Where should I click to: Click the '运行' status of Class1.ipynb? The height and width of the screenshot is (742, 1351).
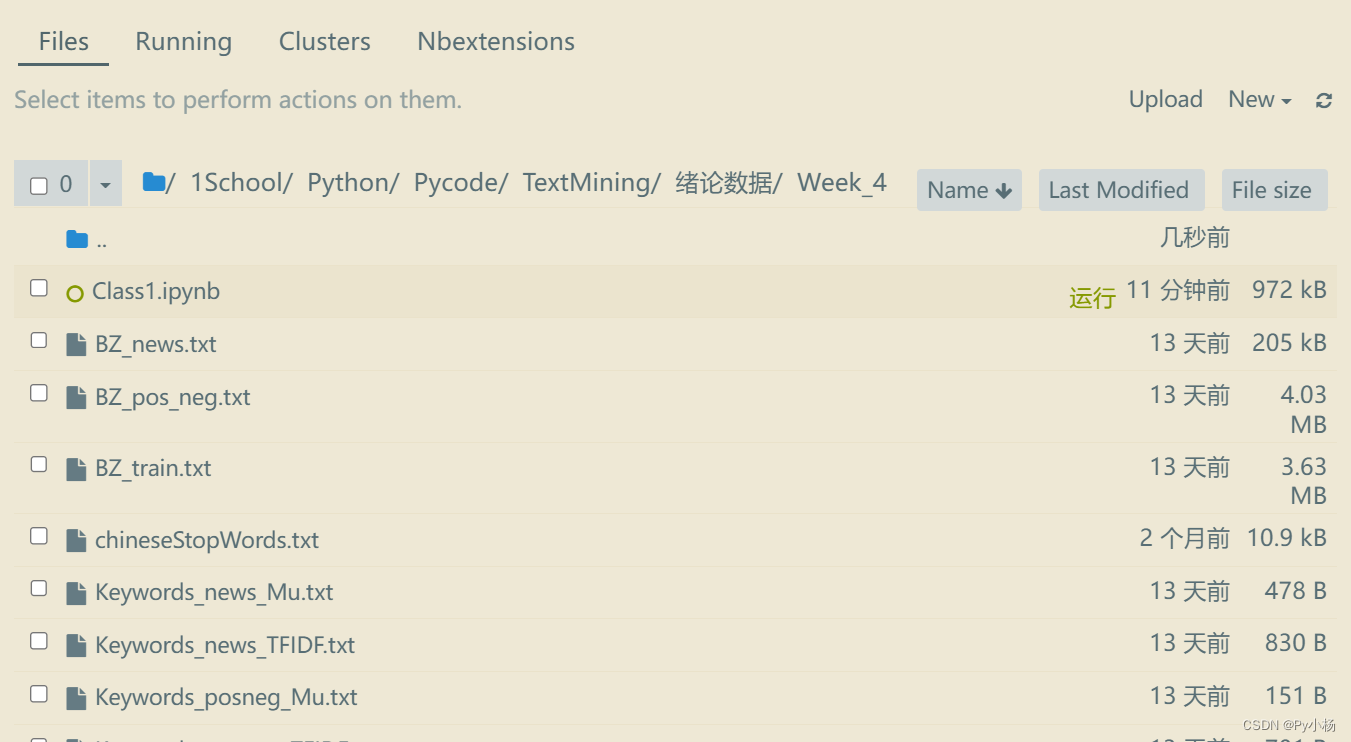pos(1092,298)
